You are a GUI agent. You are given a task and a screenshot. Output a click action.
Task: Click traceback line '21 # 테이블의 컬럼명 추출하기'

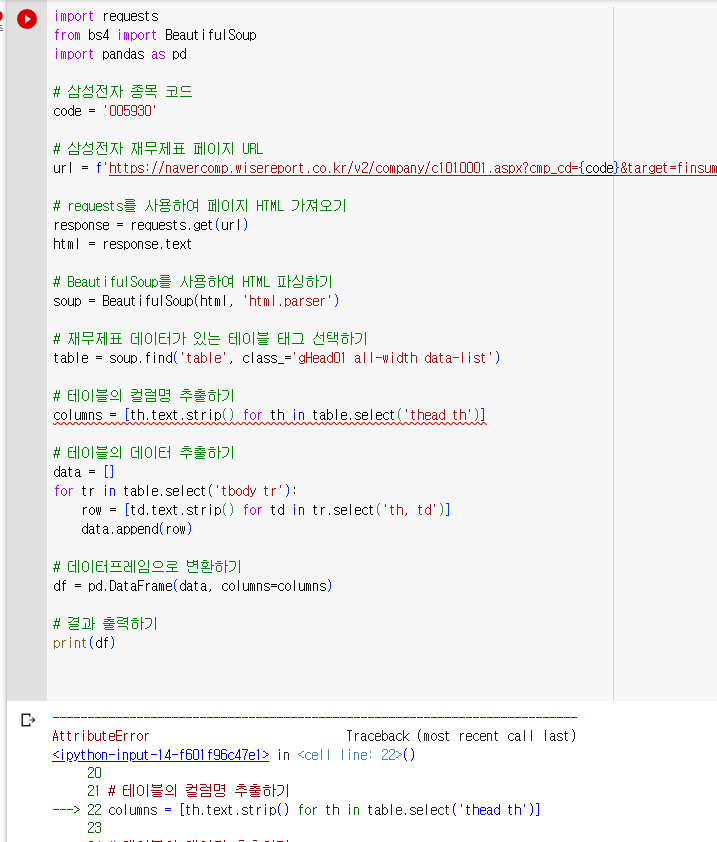pos(188,790)
